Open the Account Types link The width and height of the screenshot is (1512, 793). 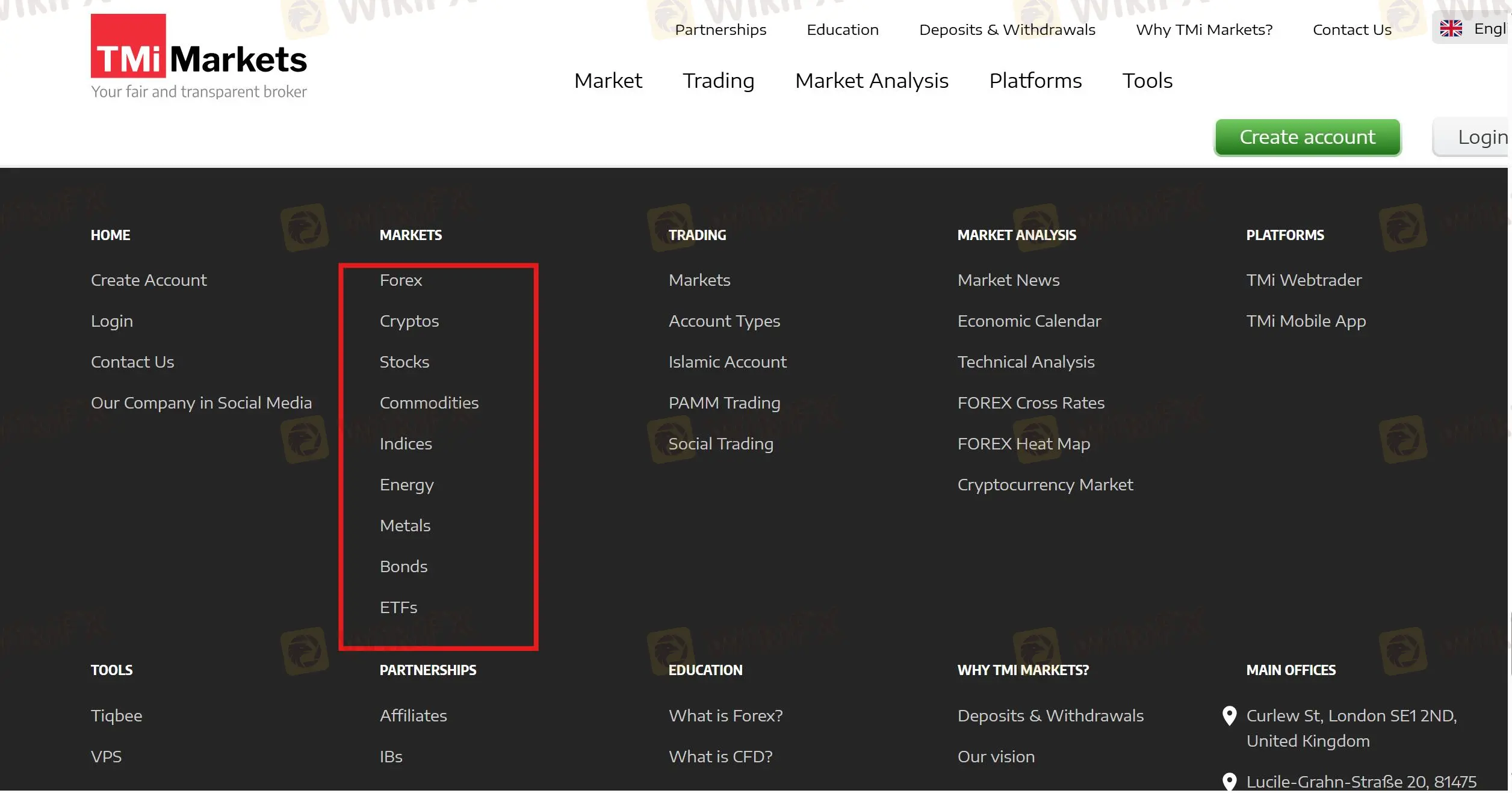click(x=724, y=321)
